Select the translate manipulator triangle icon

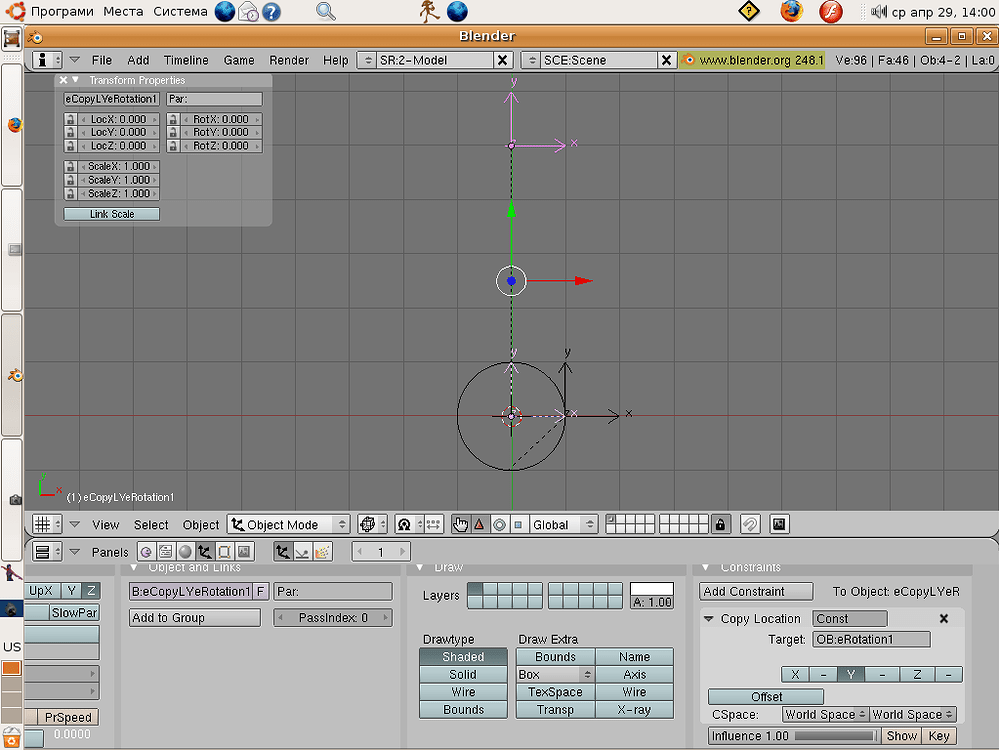[479, 524]
